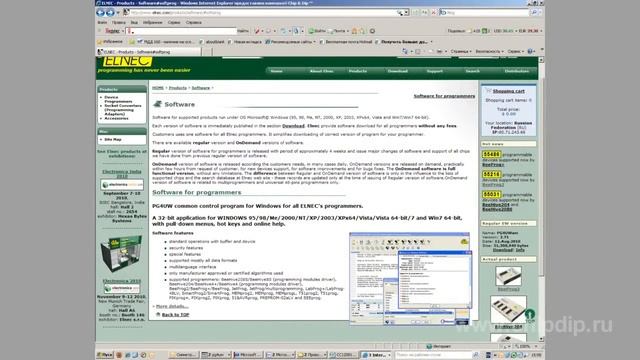Click the ELNEC logo on the page
Viewport: 640px width, 360px height.
point(127,62)
